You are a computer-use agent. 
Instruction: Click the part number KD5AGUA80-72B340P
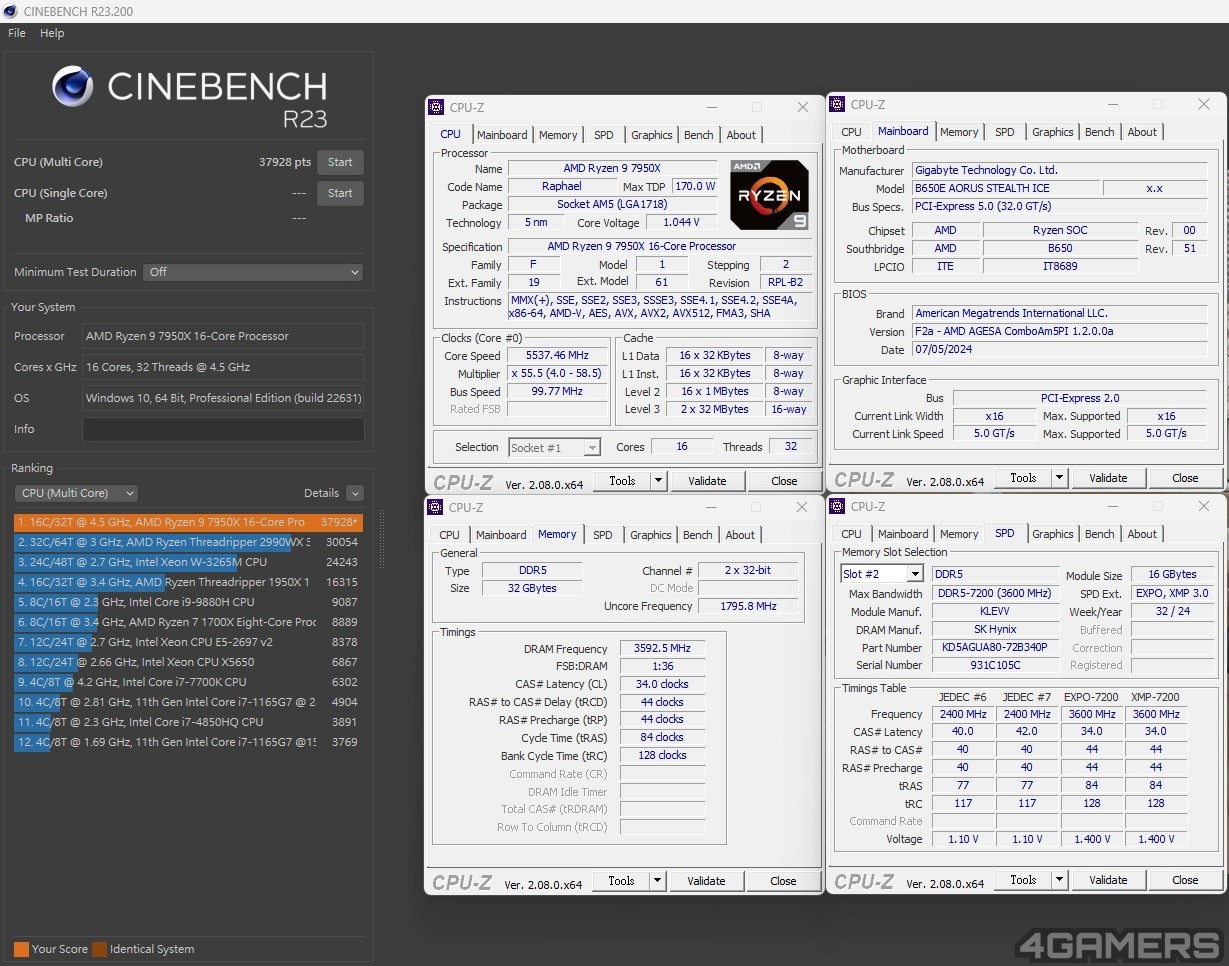click(x=995, y=647)
